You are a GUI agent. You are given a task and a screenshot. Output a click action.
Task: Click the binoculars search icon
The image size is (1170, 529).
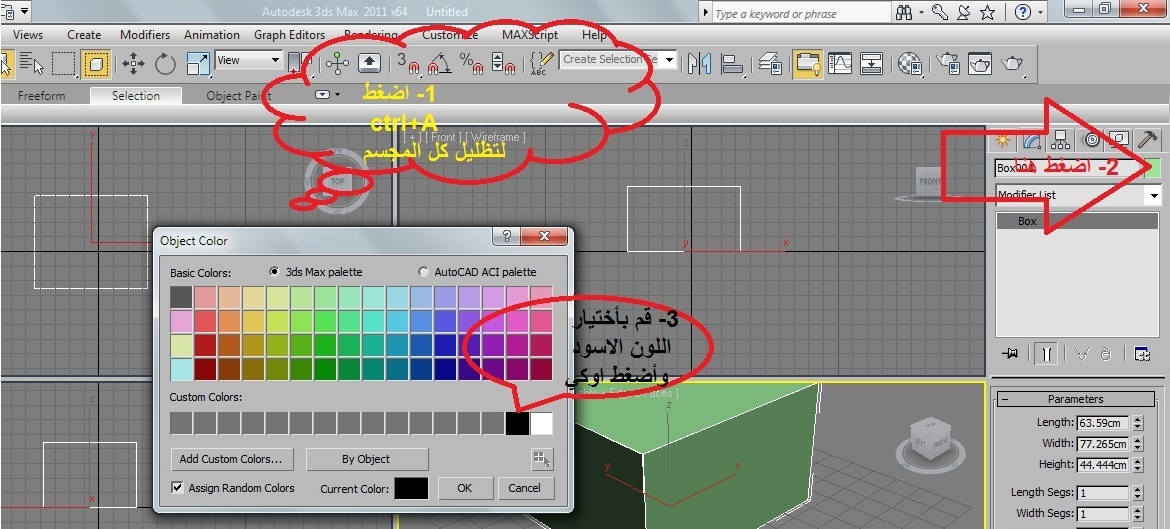click(904, 12)
